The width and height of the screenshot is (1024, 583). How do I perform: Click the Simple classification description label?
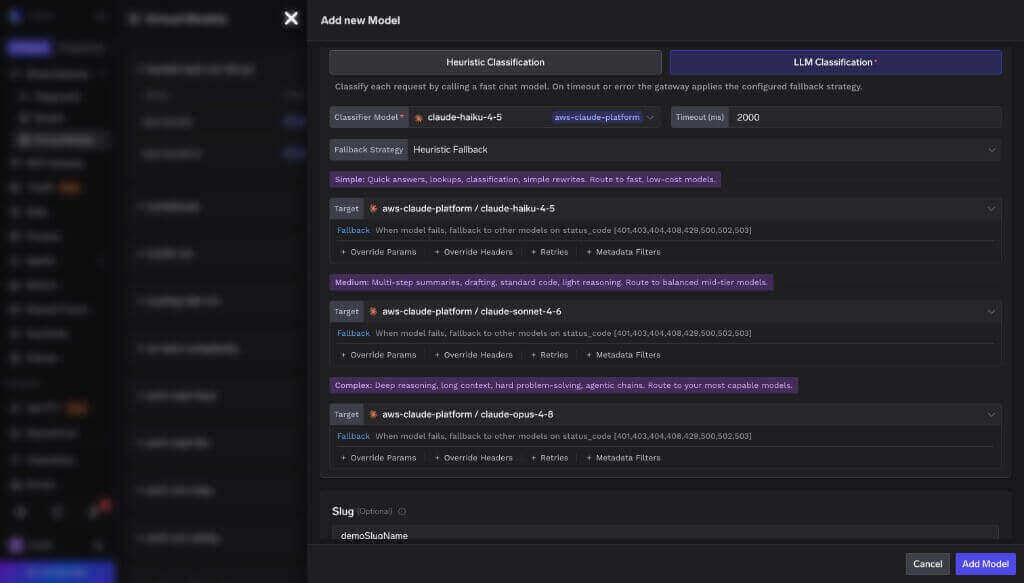[x=525, y=180]
